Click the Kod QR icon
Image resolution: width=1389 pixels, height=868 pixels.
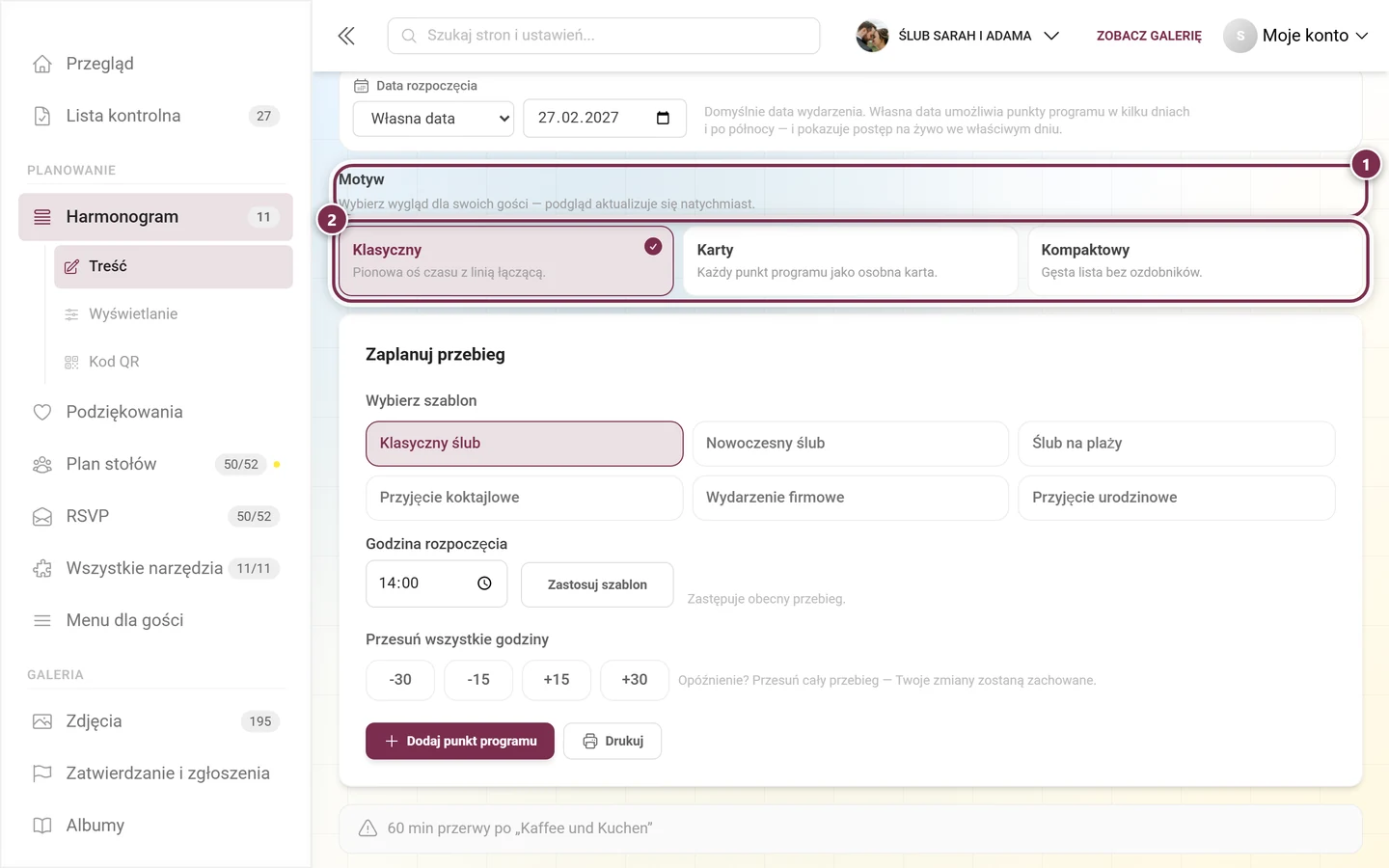click(71, 362)
